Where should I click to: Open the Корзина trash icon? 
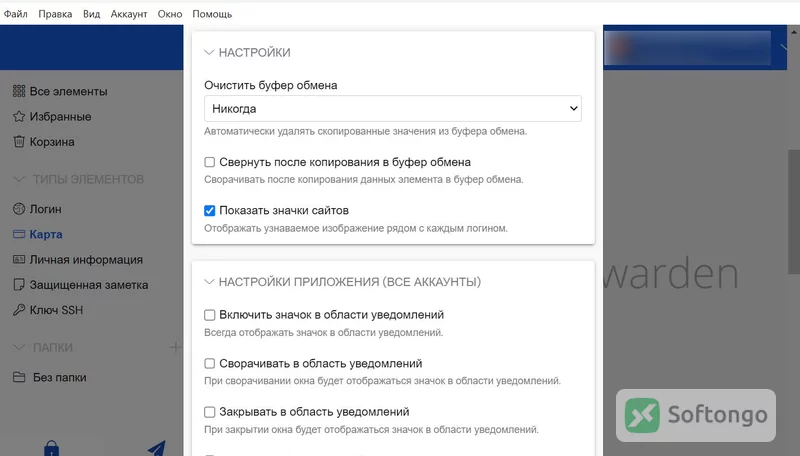[19, 141]
